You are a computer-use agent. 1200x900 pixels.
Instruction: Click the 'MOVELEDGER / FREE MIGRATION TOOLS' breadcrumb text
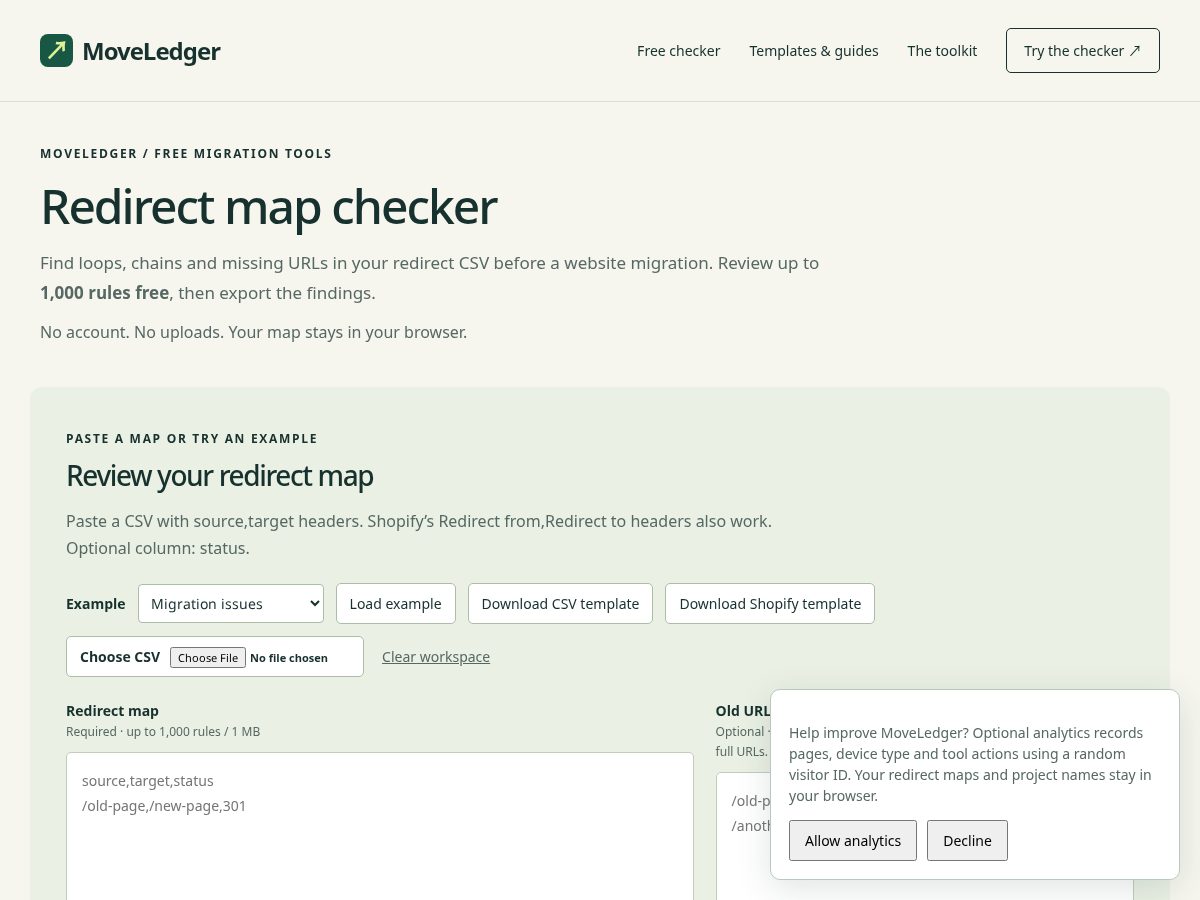point(186,154)
